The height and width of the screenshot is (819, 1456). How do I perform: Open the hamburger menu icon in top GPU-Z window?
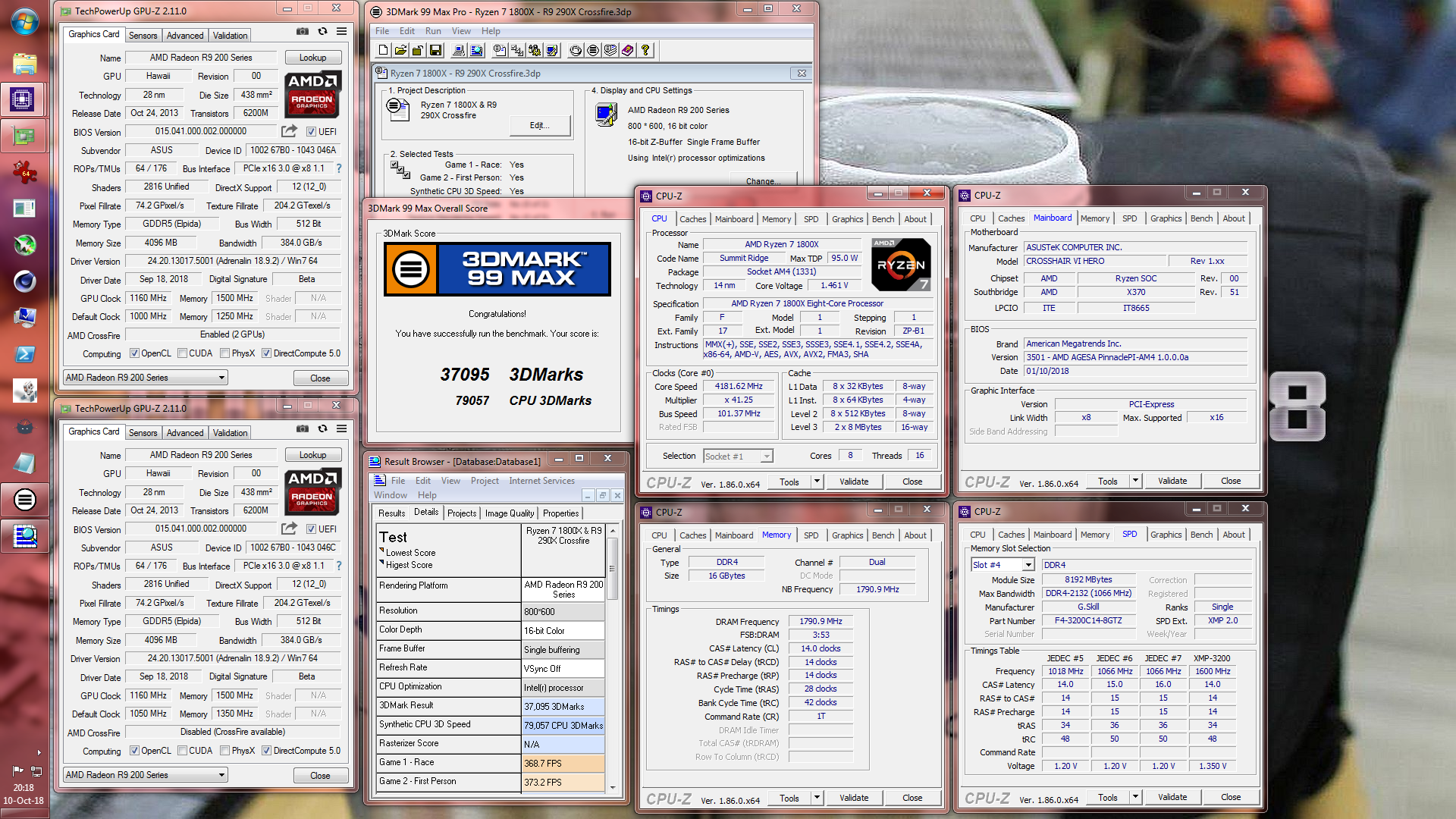click(342, 31)
